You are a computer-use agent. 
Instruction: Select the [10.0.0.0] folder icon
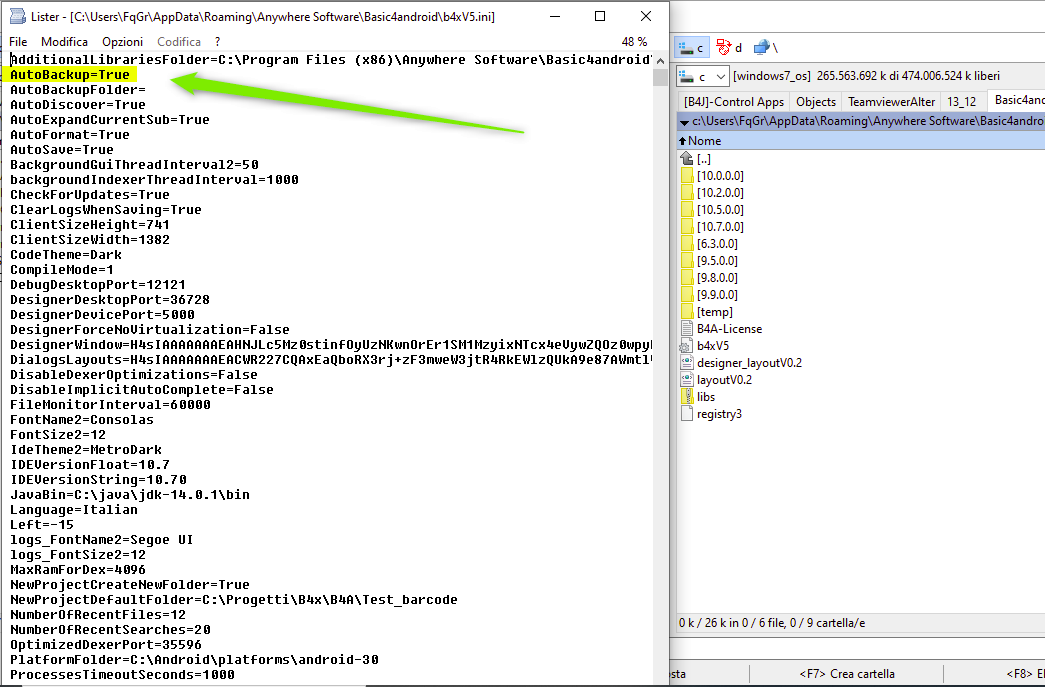[687, 176]
